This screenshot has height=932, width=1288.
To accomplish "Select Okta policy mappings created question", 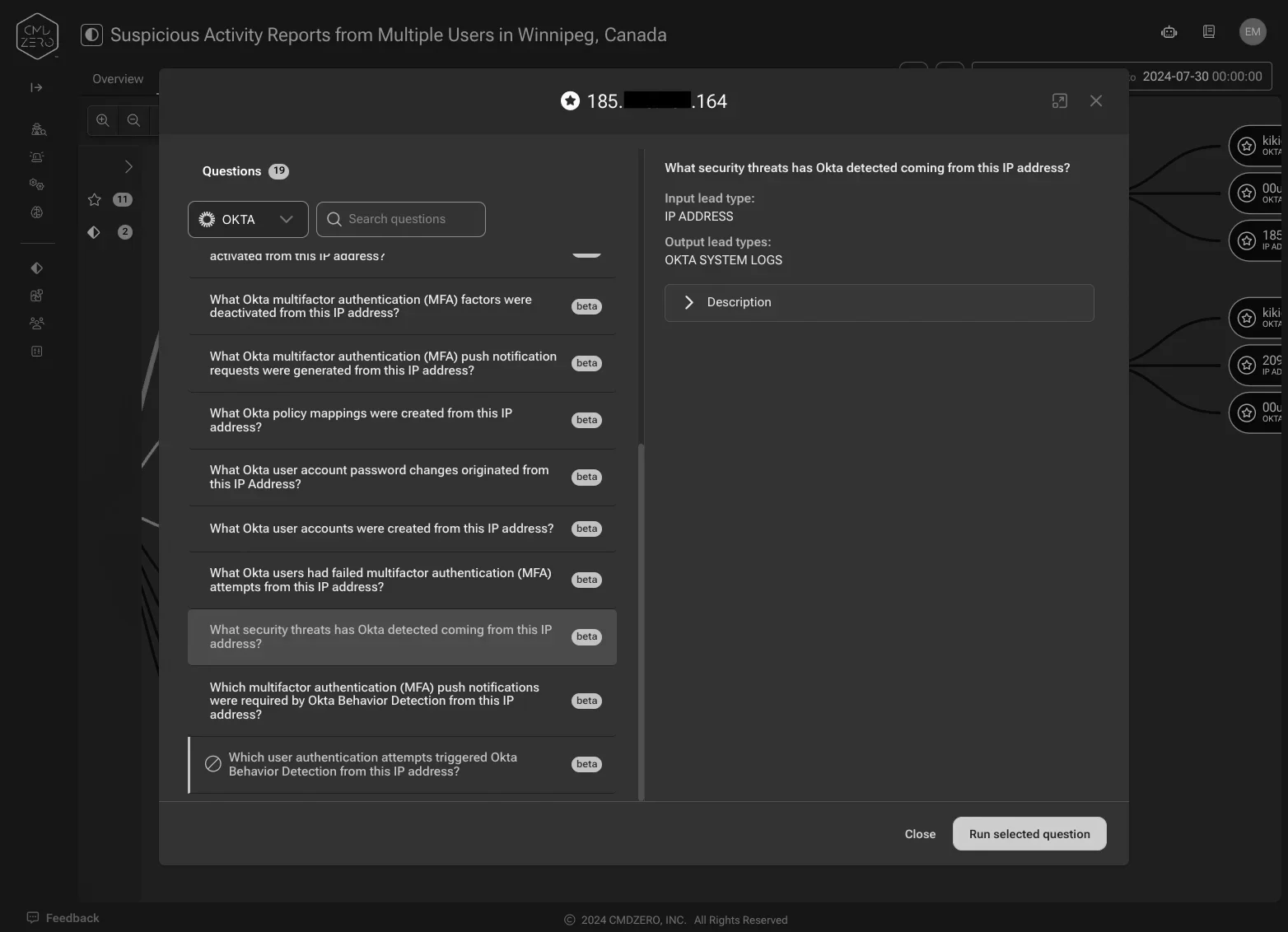I will pyautogui.click(x=402, y=420).
